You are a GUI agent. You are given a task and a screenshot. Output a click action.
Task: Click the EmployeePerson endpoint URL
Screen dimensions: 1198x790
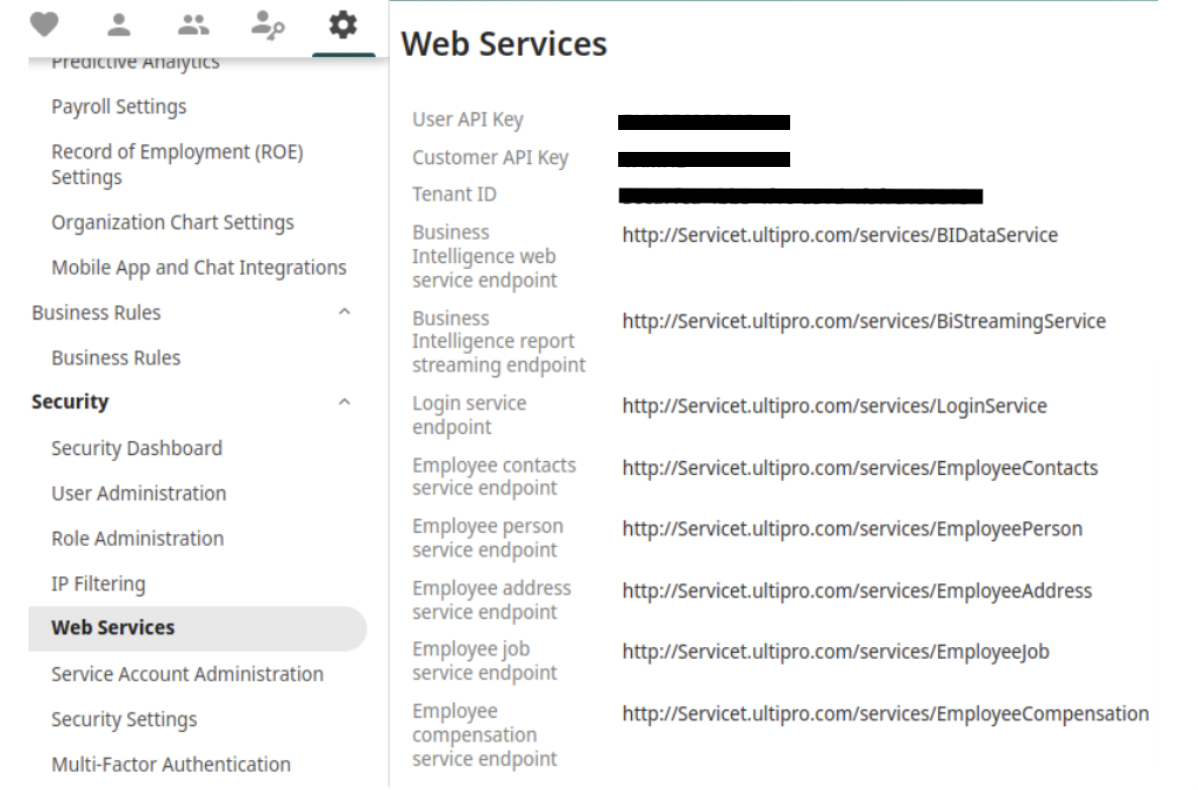coord(852,529)
